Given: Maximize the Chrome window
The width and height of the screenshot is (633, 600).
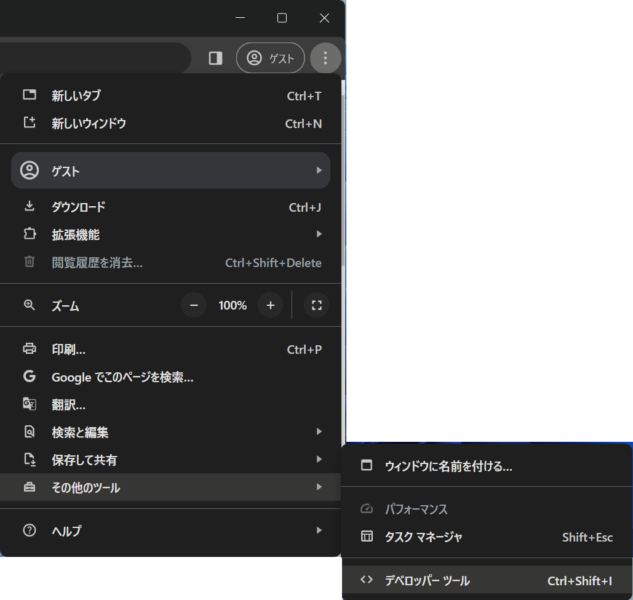Looking at the screenshot, I should (282, 18).
